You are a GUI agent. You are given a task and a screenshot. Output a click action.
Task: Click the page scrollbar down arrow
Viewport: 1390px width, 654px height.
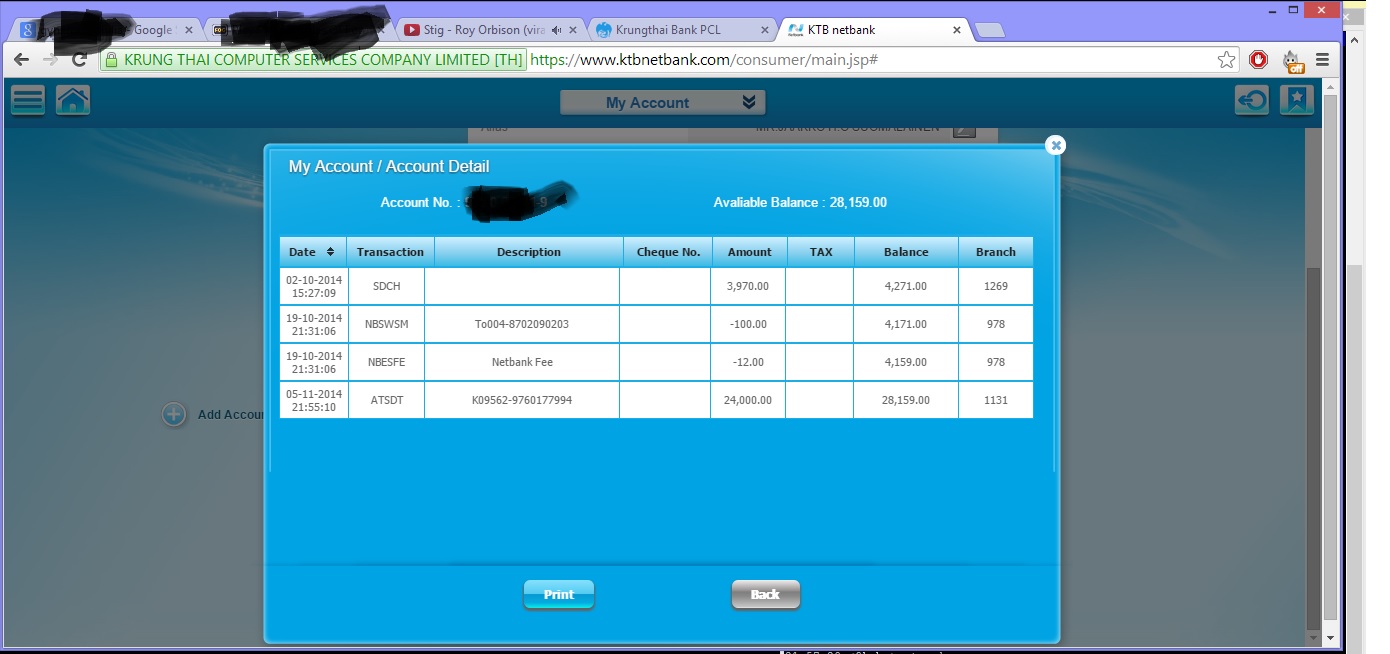(x=1329, y=637)
